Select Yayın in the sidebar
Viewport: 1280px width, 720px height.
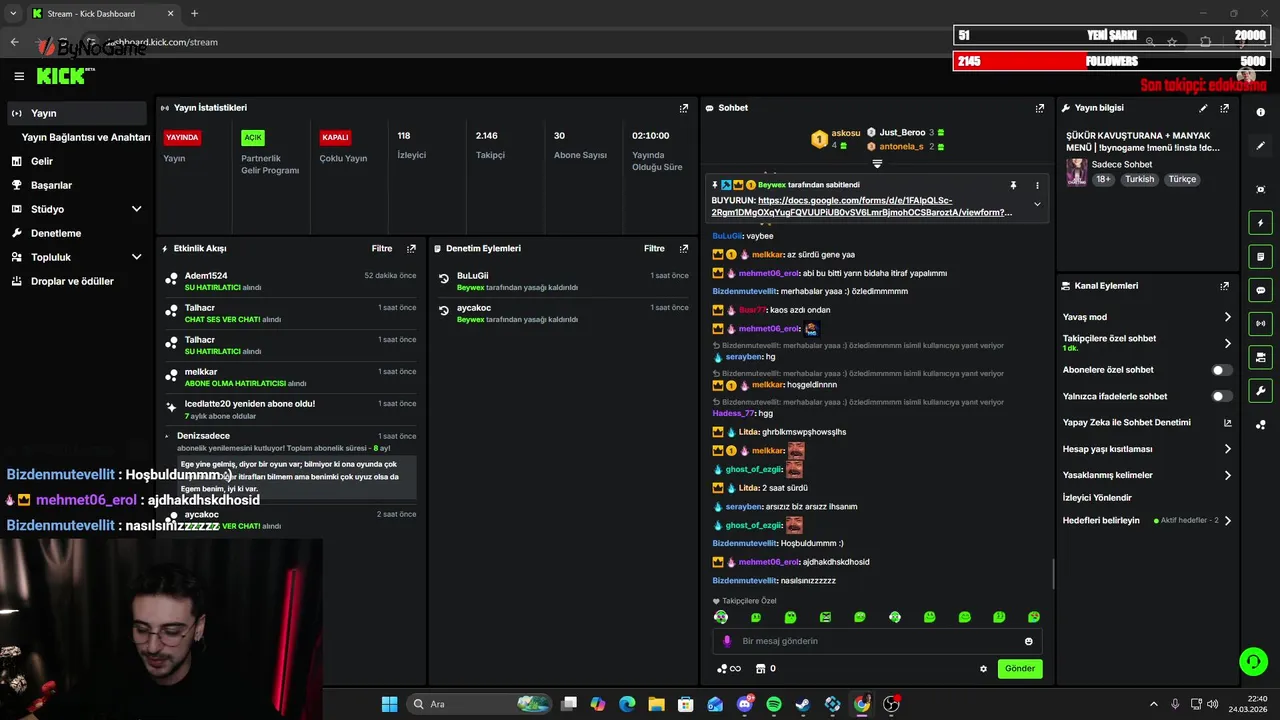point(77,113)
